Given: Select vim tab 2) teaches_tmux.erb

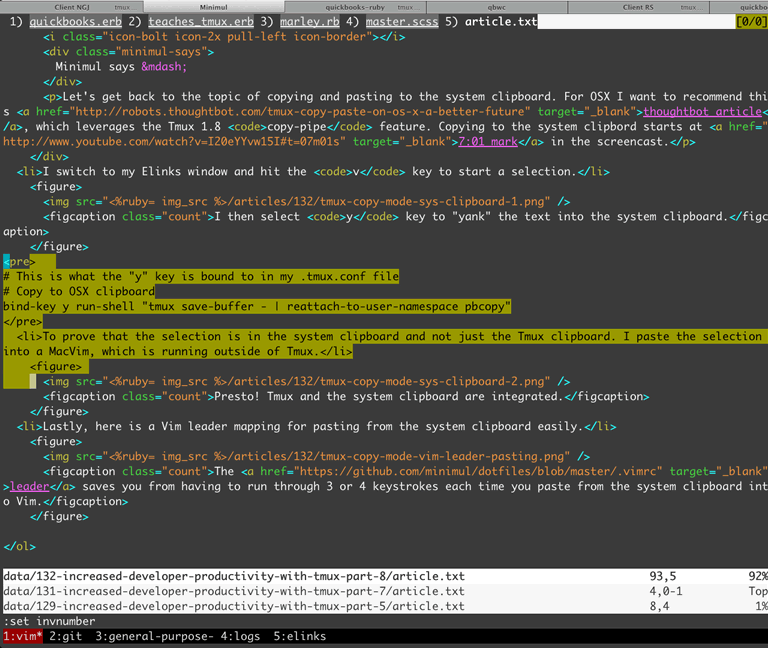Looking at the screenshot, I should pos(201,22).
